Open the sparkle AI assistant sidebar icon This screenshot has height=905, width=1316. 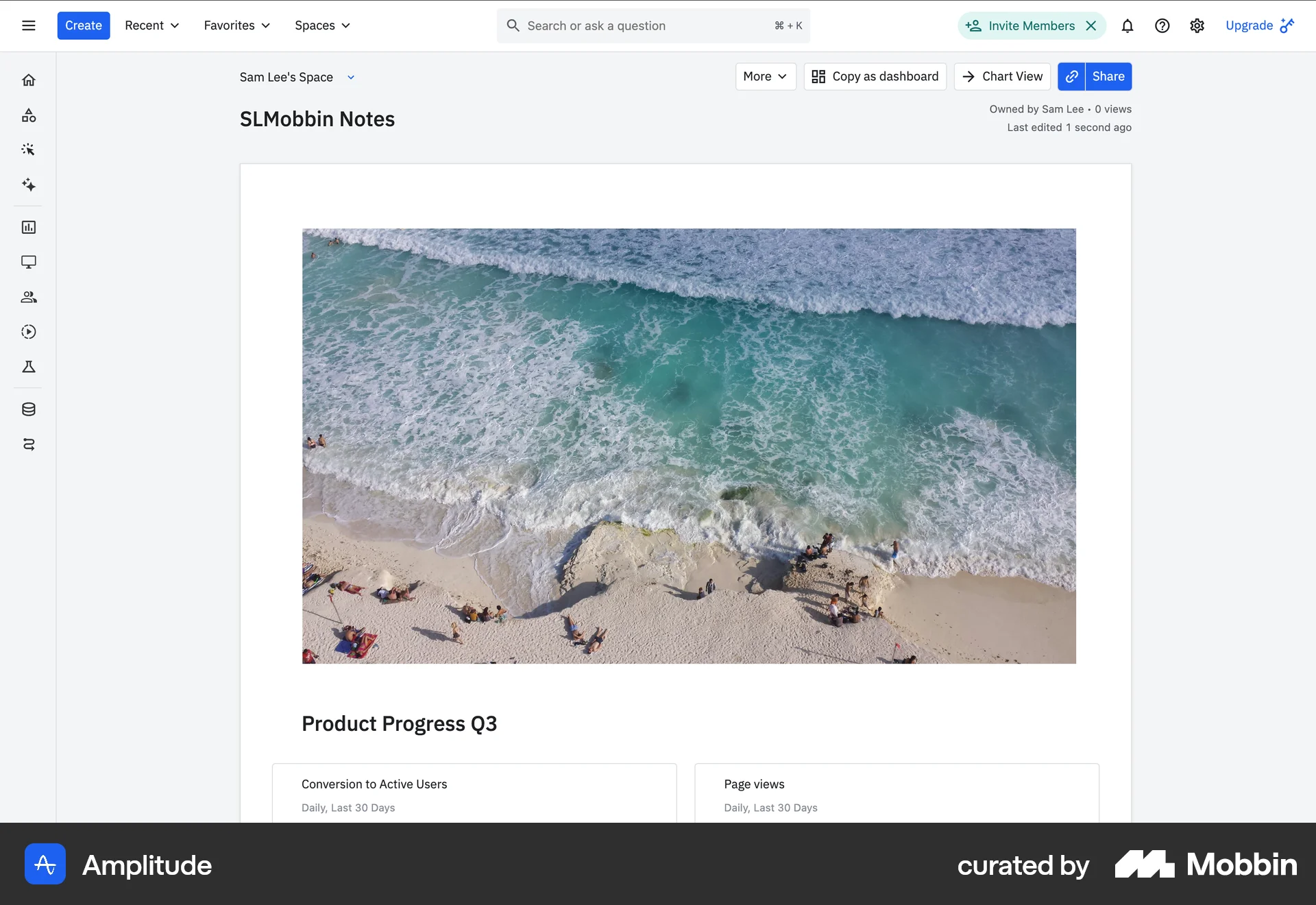click(x=28, y=184)
